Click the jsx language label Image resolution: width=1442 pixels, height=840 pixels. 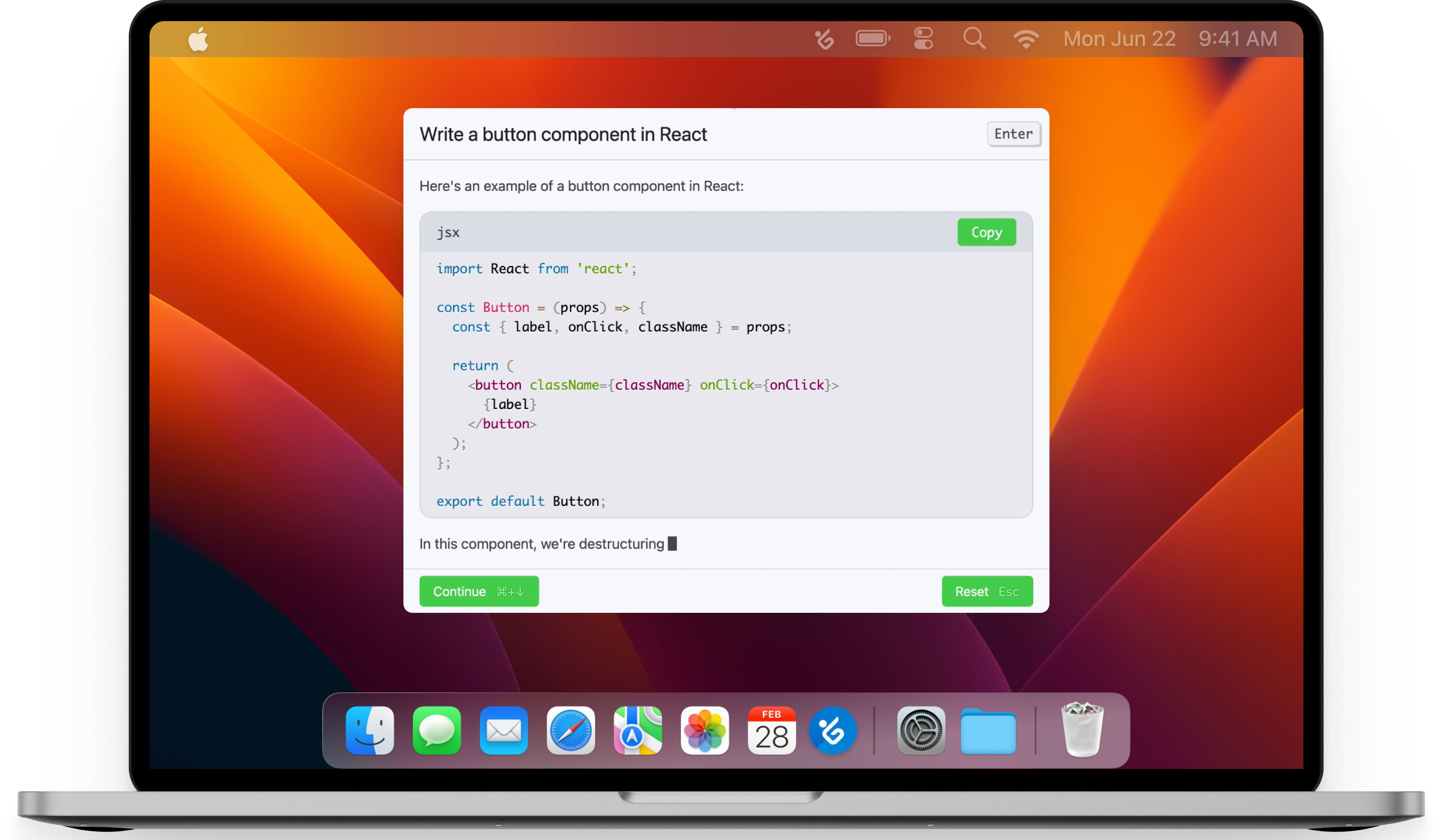click(x=448, y=232)
